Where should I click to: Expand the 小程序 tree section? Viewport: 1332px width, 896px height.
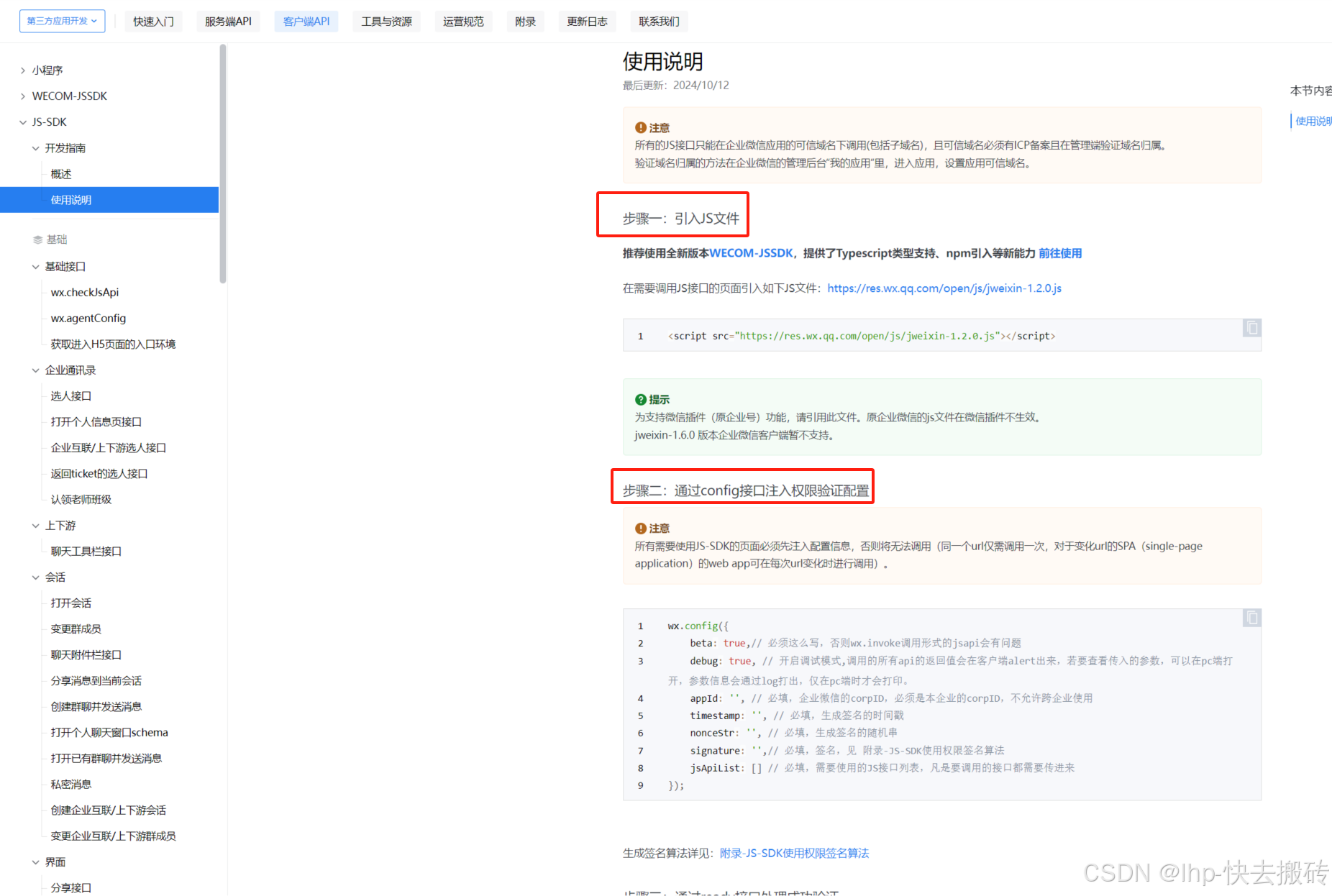23,70
